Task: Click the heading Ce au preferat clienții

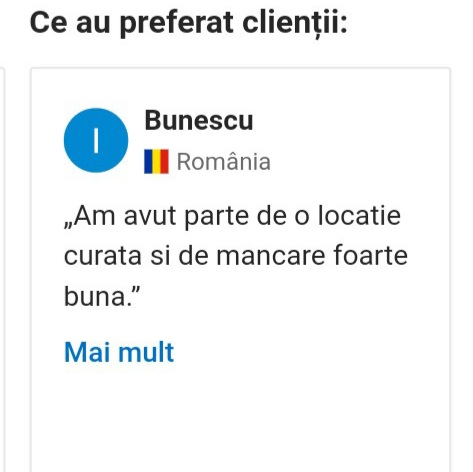Action: click(x=189, y=23)
